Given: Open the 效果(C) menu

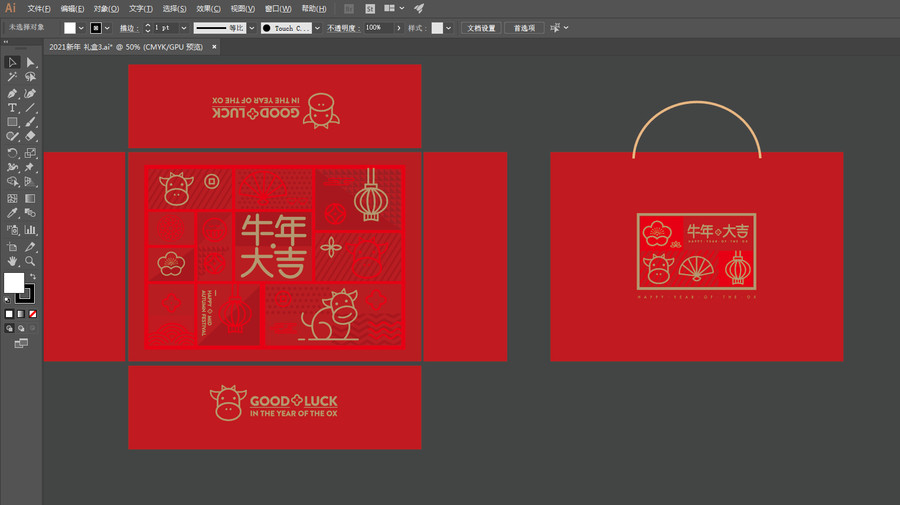Looking at the screenshot, I should [x=208, y=9].
